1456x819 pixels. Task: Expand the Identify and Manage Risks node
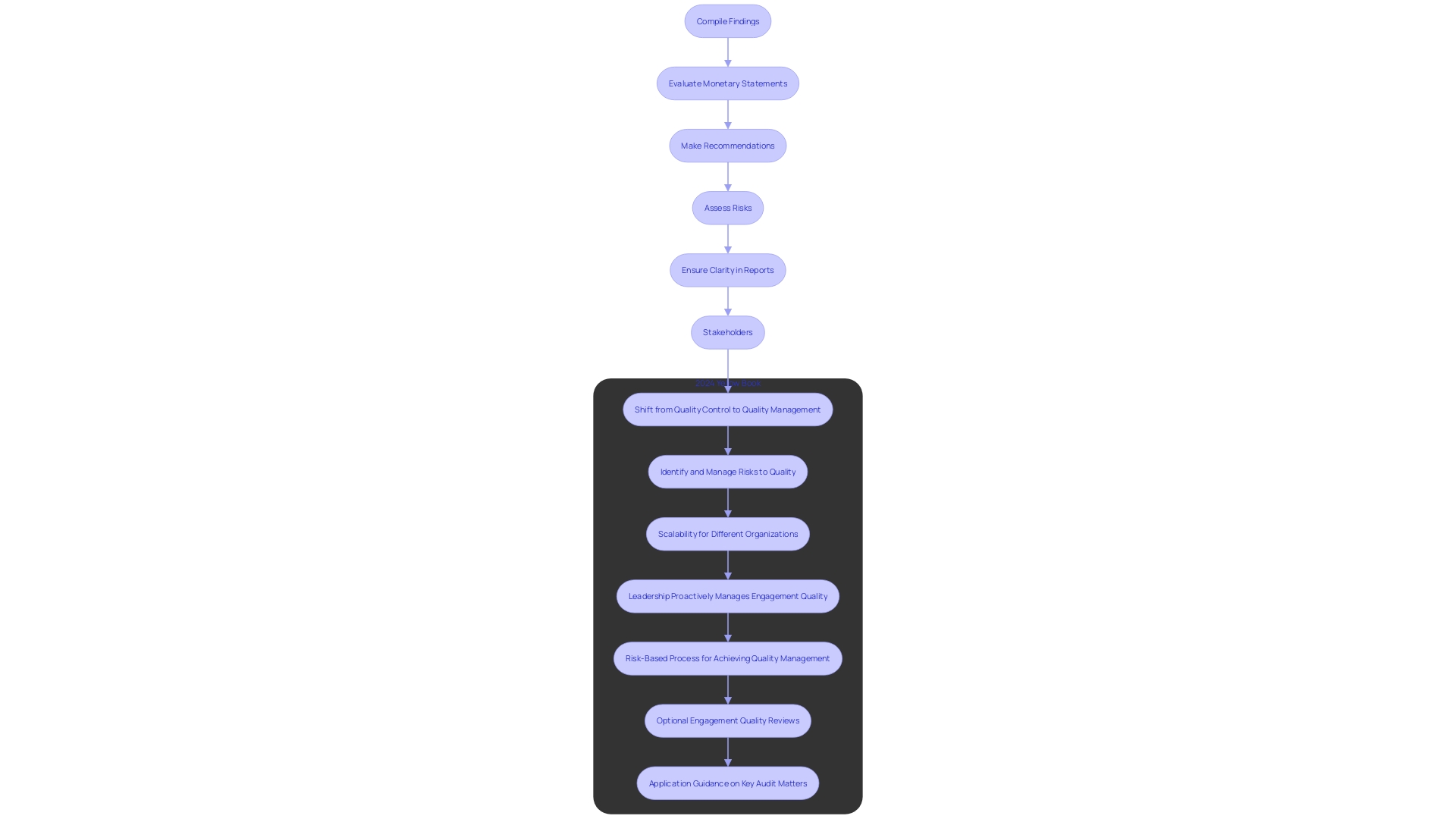728,471
